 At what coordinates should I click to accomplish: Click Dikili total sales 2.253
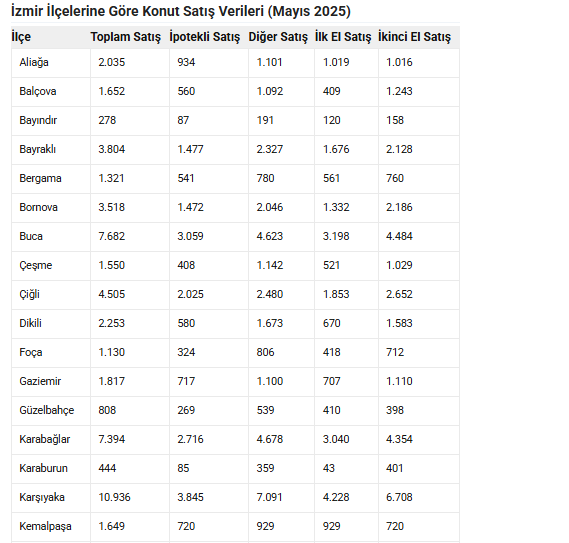(x=112, y=323)
